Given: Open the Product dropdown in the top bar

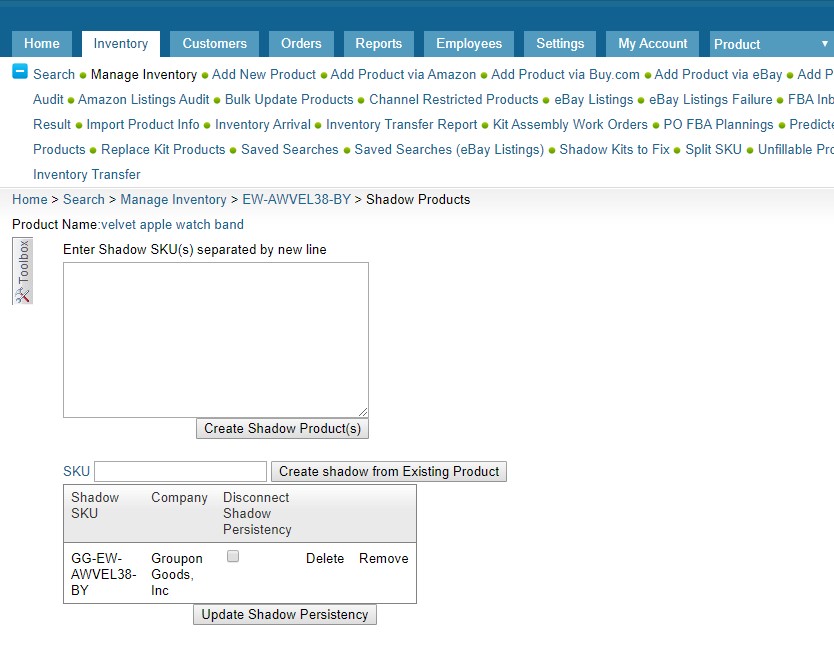Looking at the screenshot, I should pyautogui.click(x=771, y=44).
